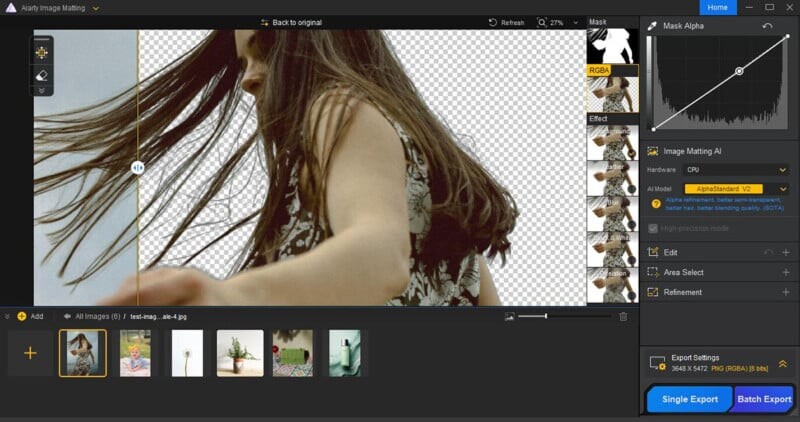Click the blue help icon under AI Model
The width and height of the screenshot is (800, 422).
[x=655, y=204]
